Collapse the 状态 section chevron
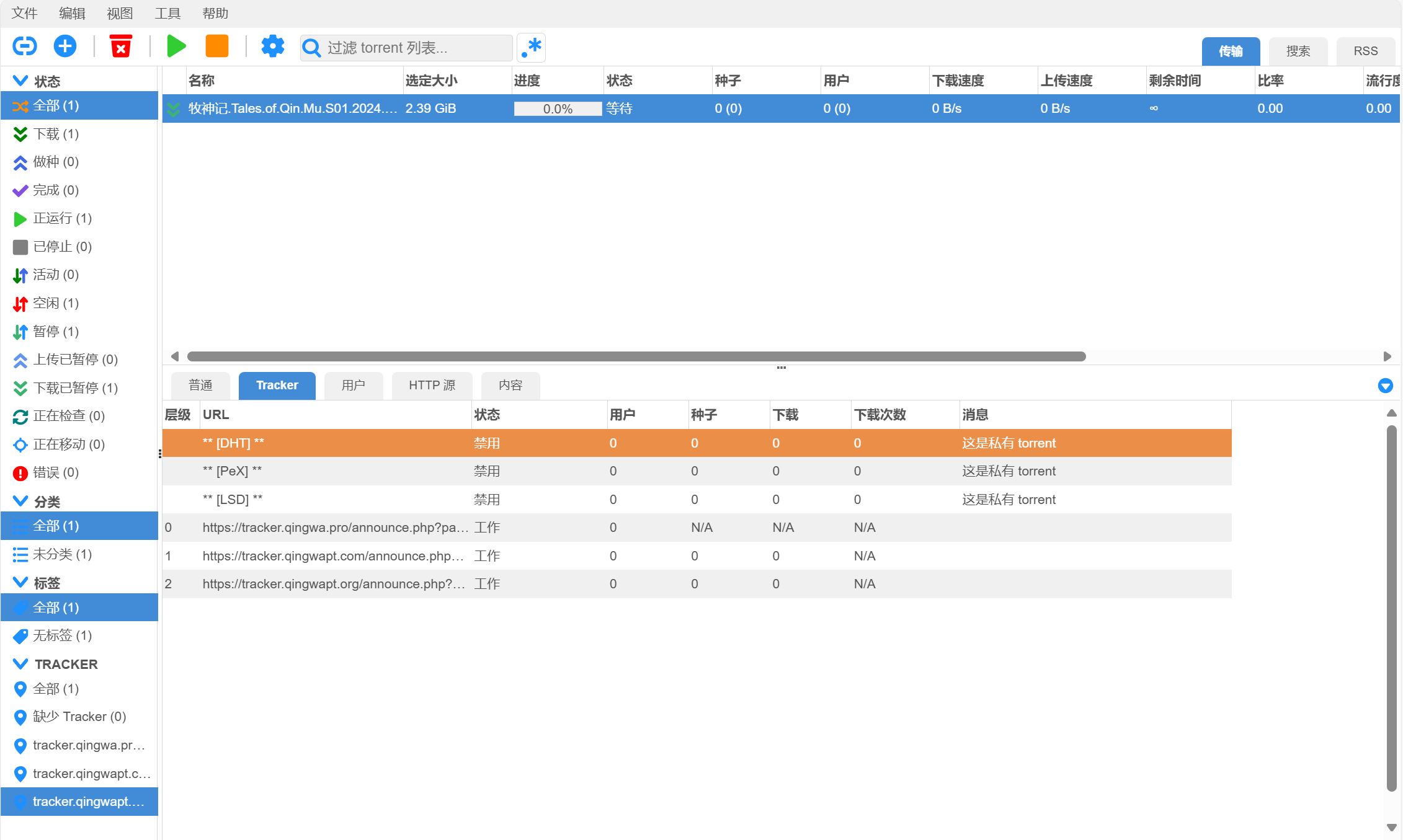 [x=20, y=81]
